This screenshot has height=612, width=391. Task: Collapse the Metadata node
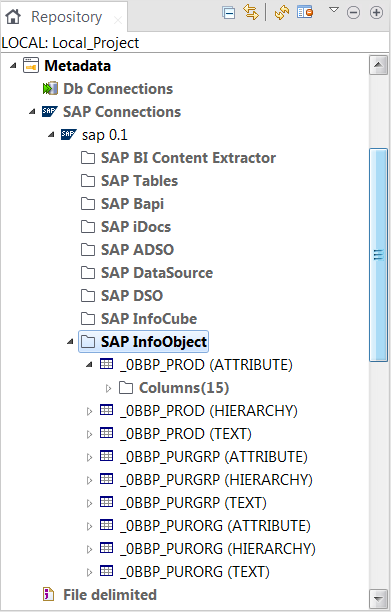click(13, 66)
